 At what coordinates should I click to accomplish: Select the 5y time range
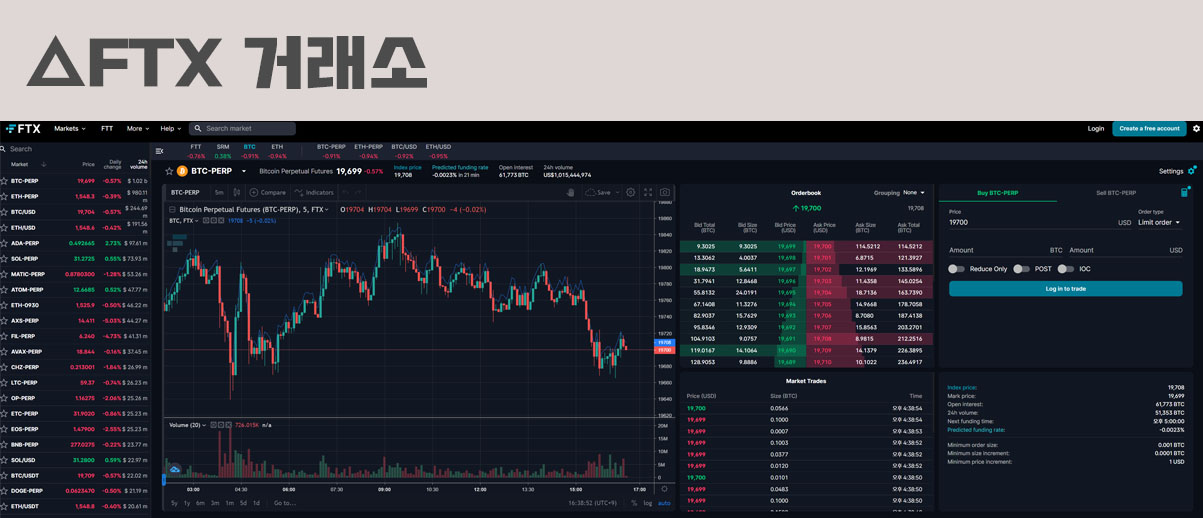click(x=174, y=503)
